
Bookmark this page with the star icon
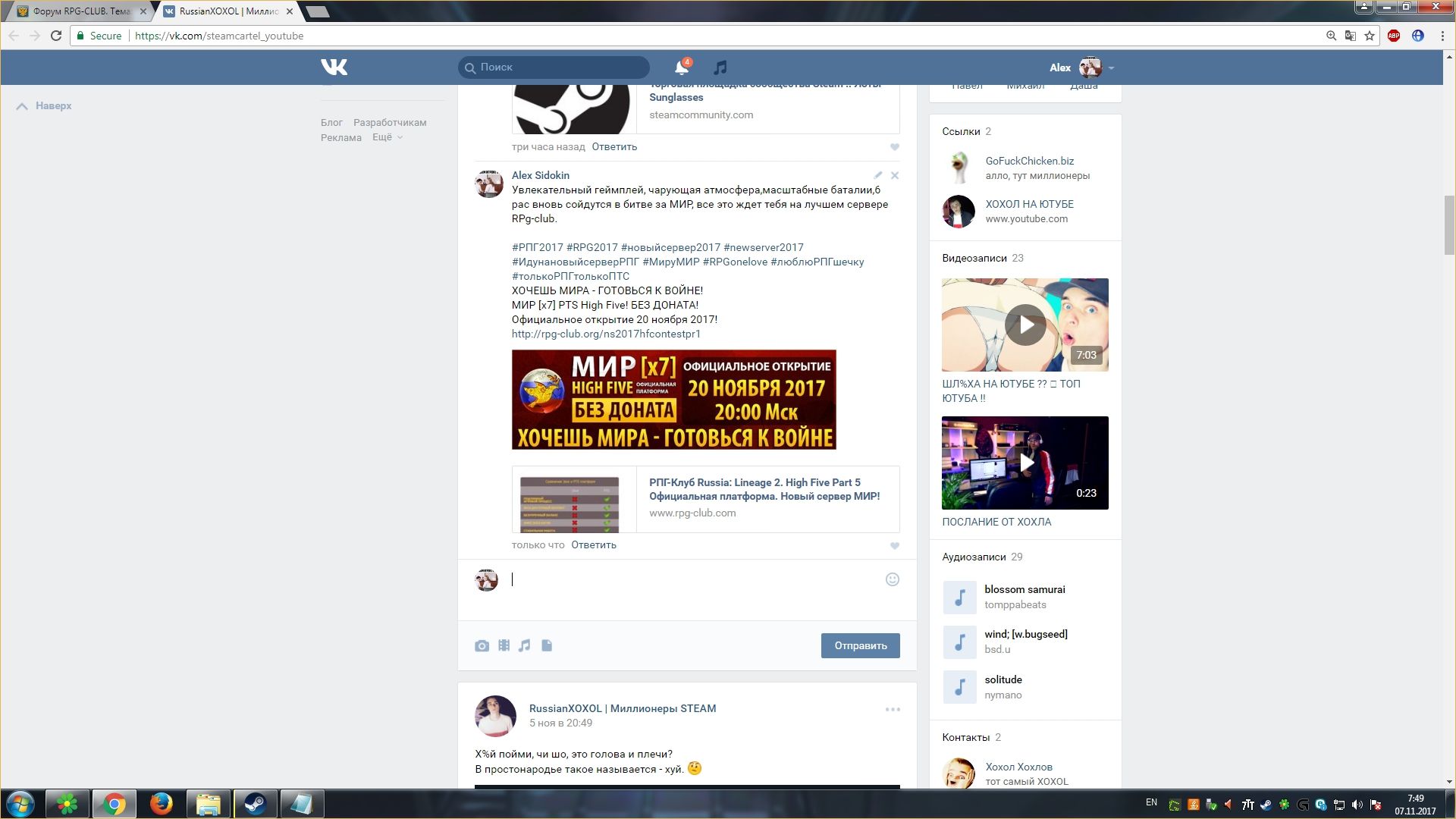(x=1370, y=36)
